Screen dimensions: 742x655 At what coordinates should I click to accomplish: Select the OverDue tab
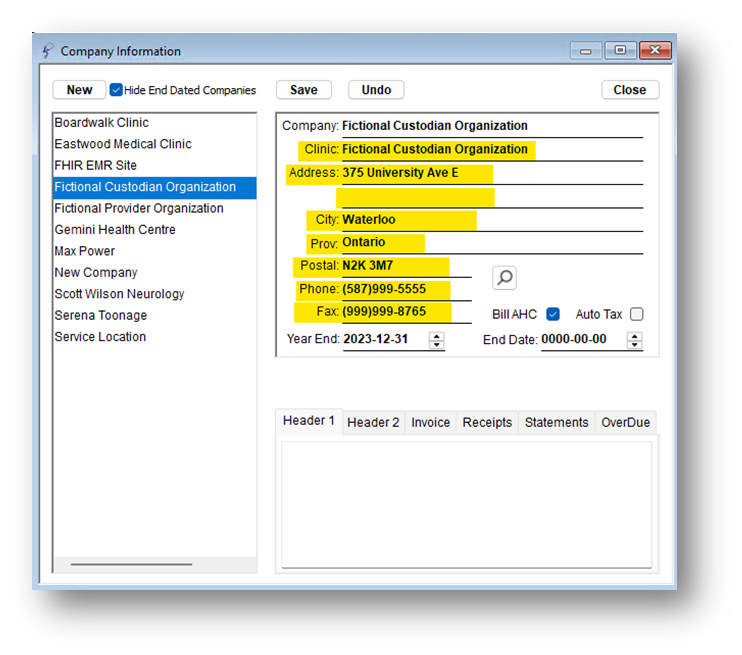625,423
